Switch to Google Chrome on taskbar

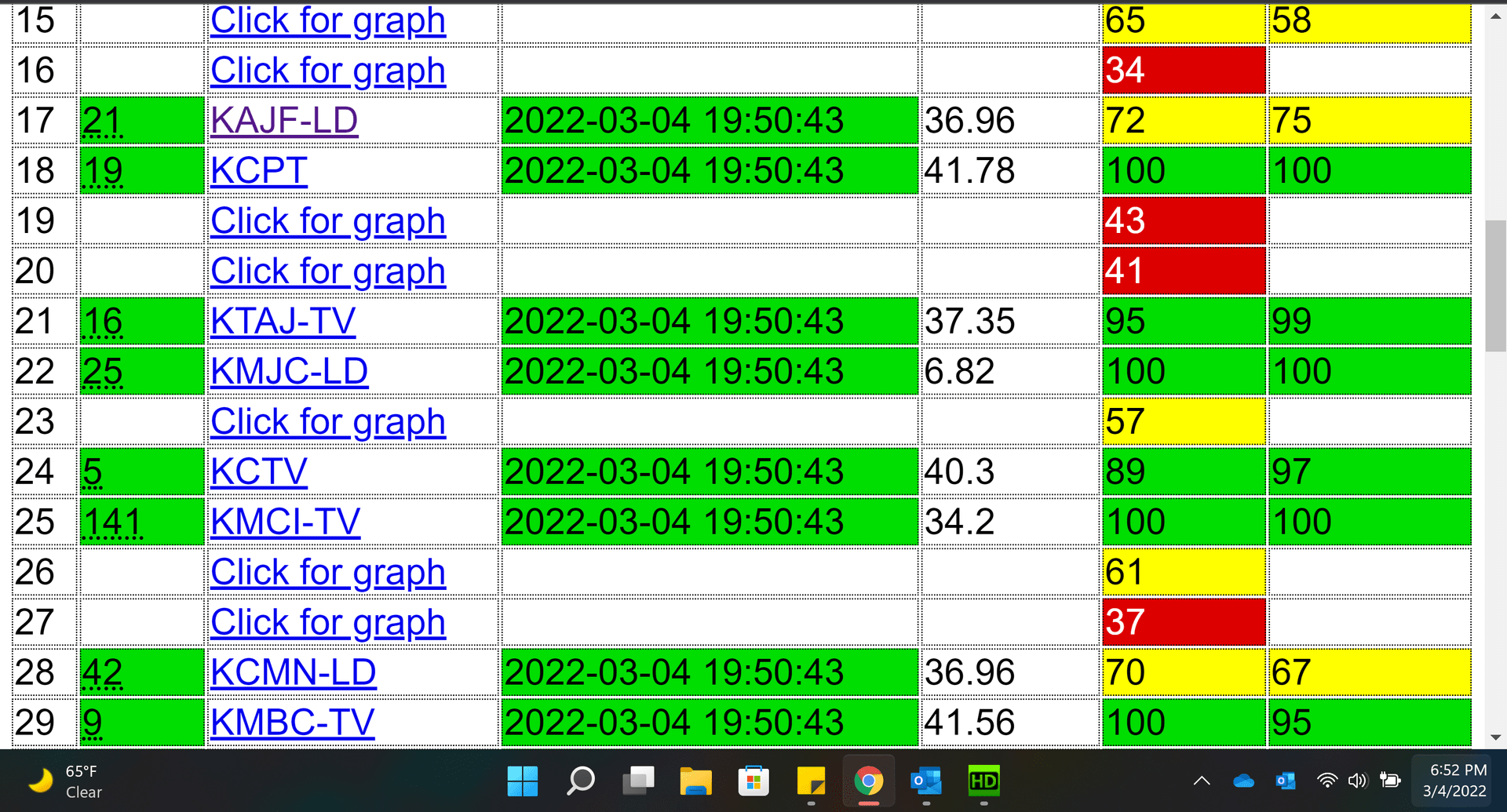[868, 781]
